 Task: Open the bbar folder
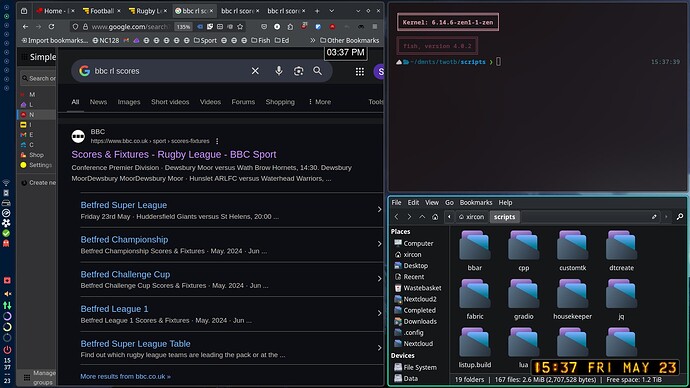pos(474,250)
